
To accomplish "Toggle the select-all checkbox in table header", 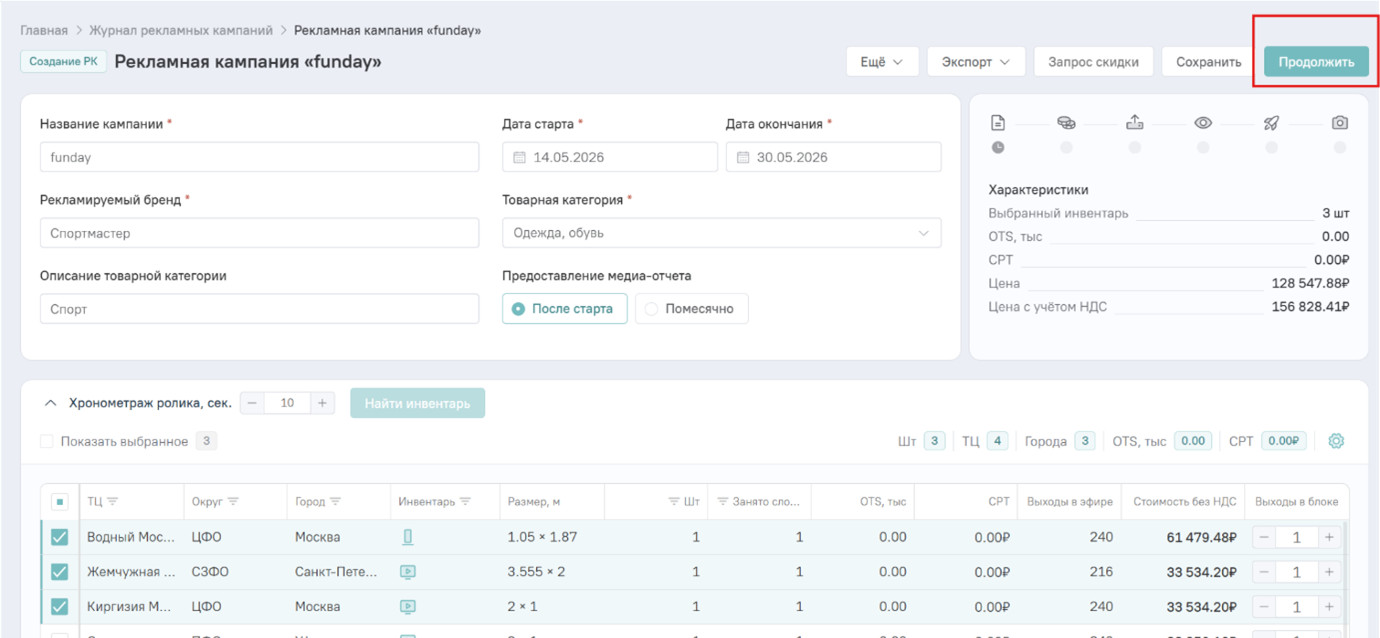I will point(59,502).
